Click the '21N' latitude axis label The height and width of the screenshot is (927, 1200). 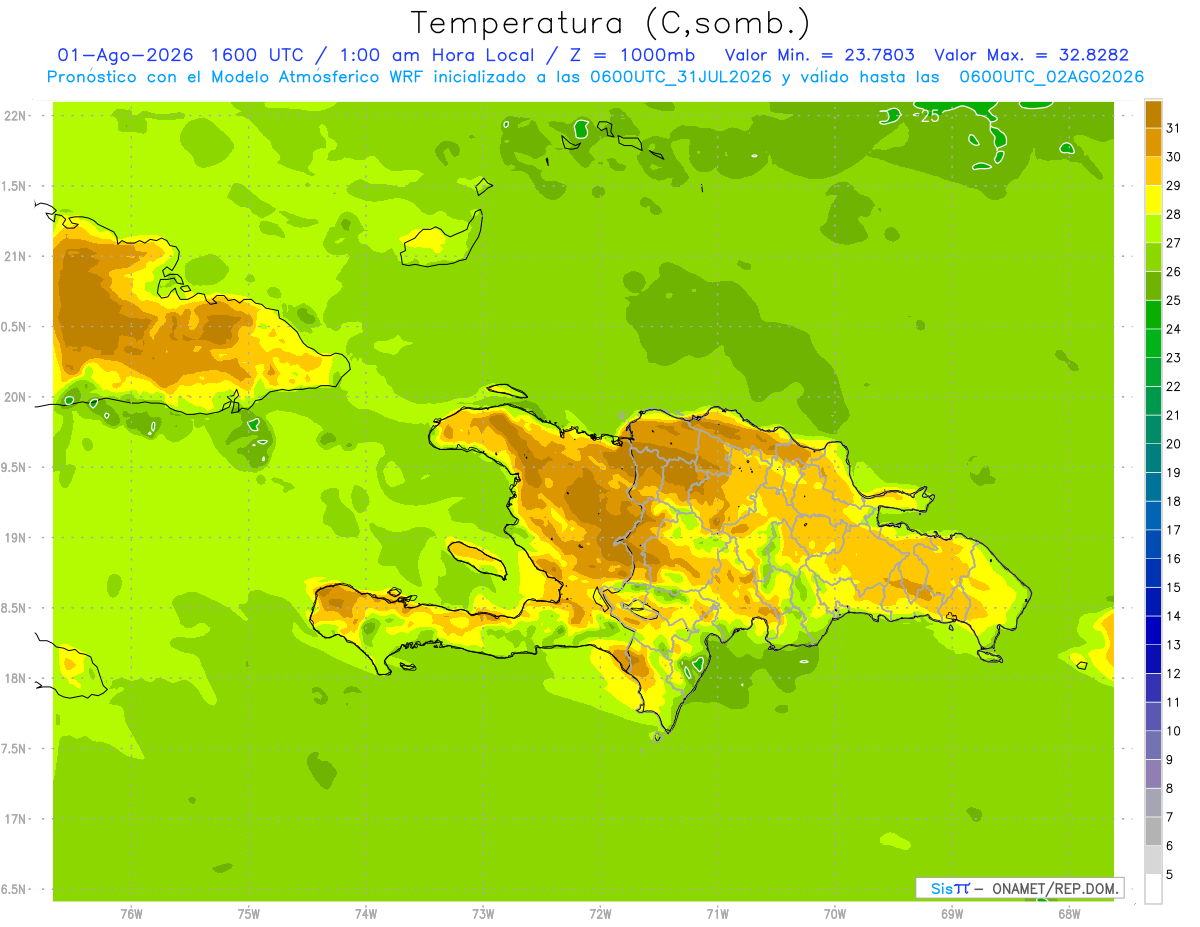[16, 256]
